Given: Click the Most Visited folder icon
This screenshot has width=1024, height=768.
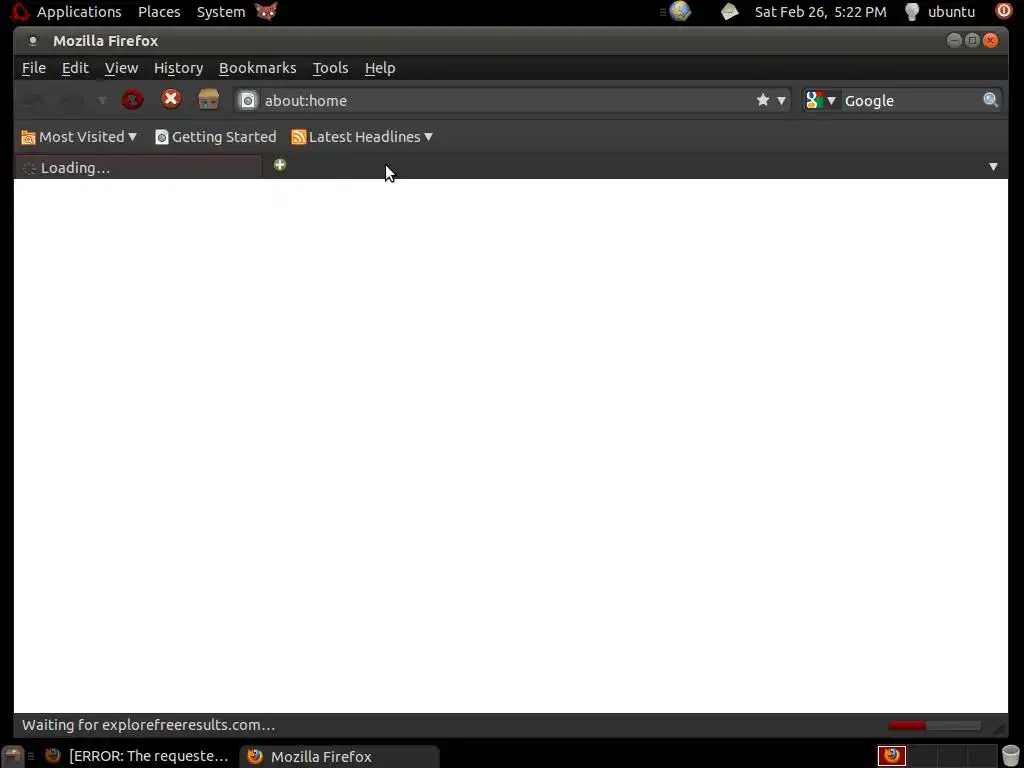Looking at the screenshot, I should pyautogui.click(x=28, y=137).
